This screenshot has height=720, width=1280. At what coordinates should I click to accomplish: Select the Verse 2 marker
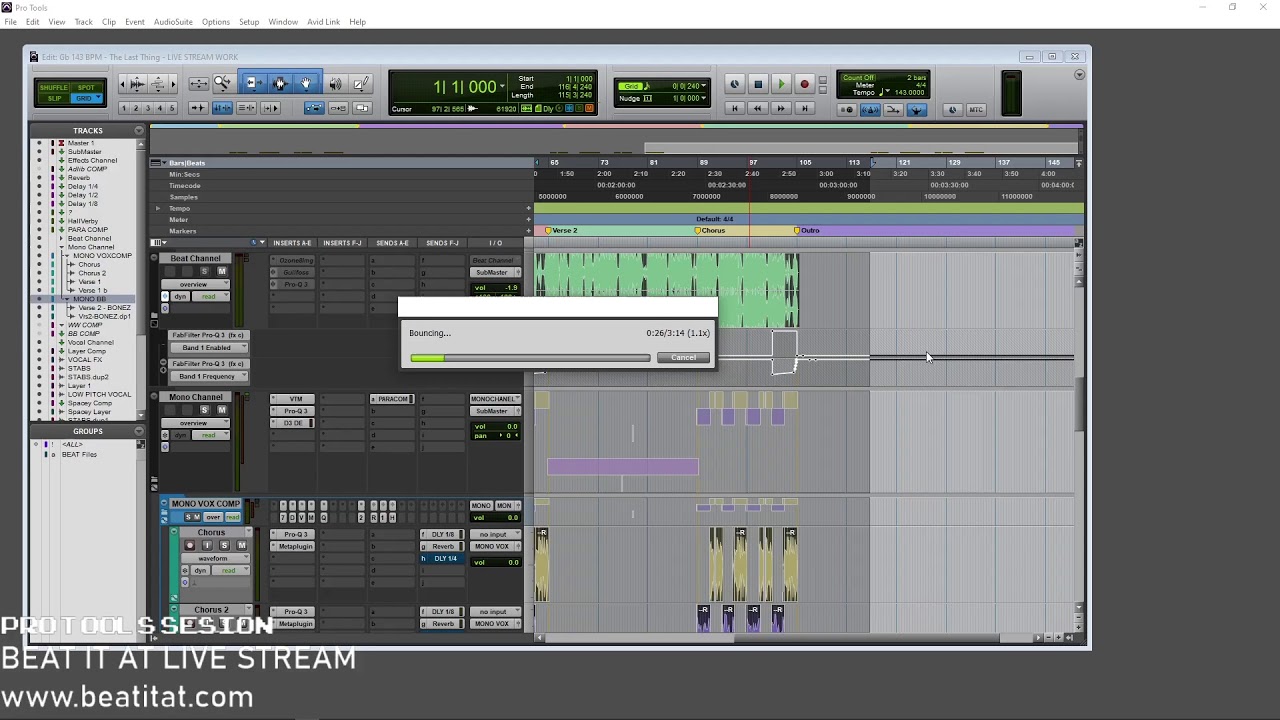coord(562,231)
